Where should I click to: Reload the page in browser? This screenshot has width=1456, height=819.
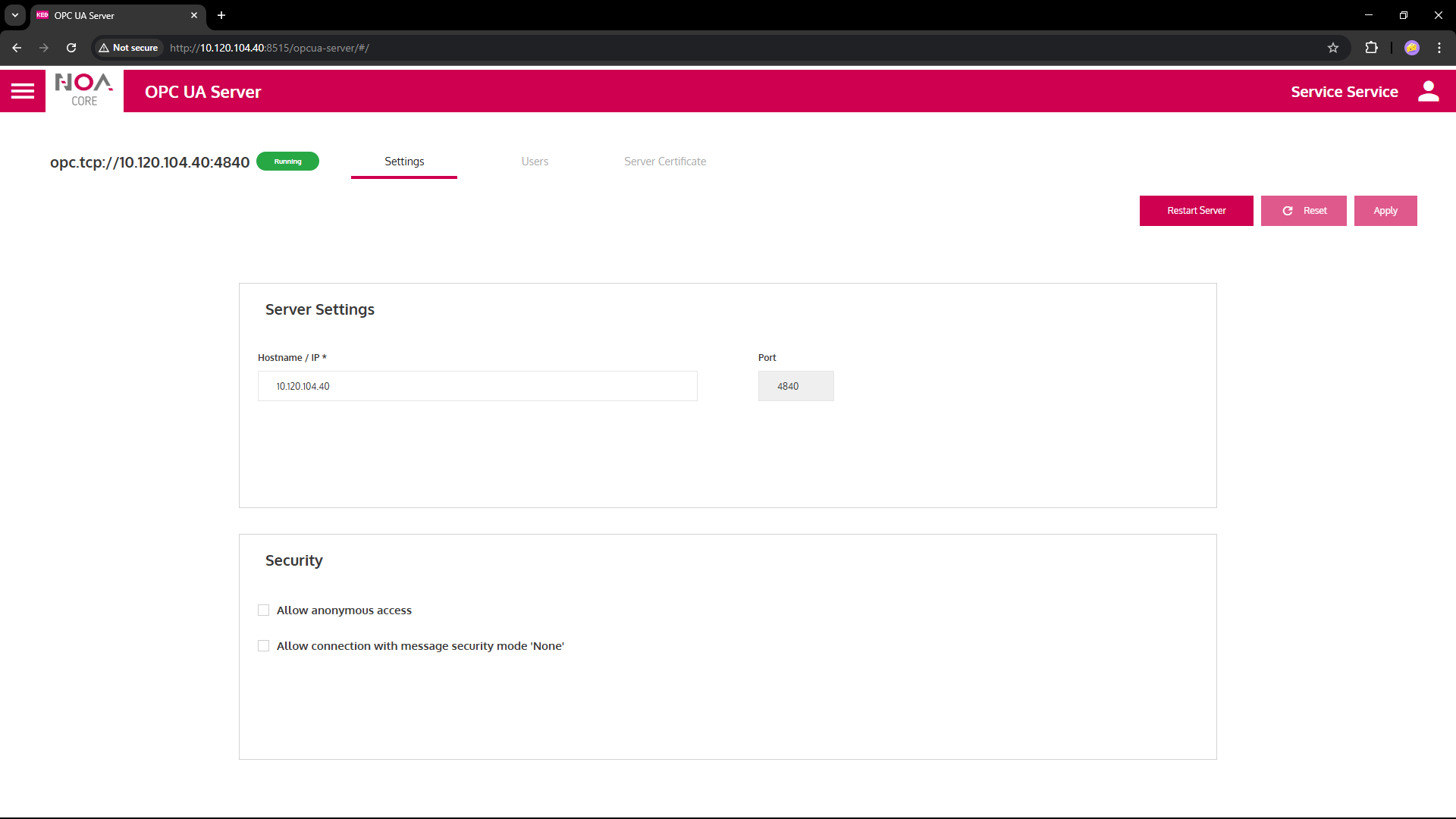pyautogui.click(x=71, y=48)
